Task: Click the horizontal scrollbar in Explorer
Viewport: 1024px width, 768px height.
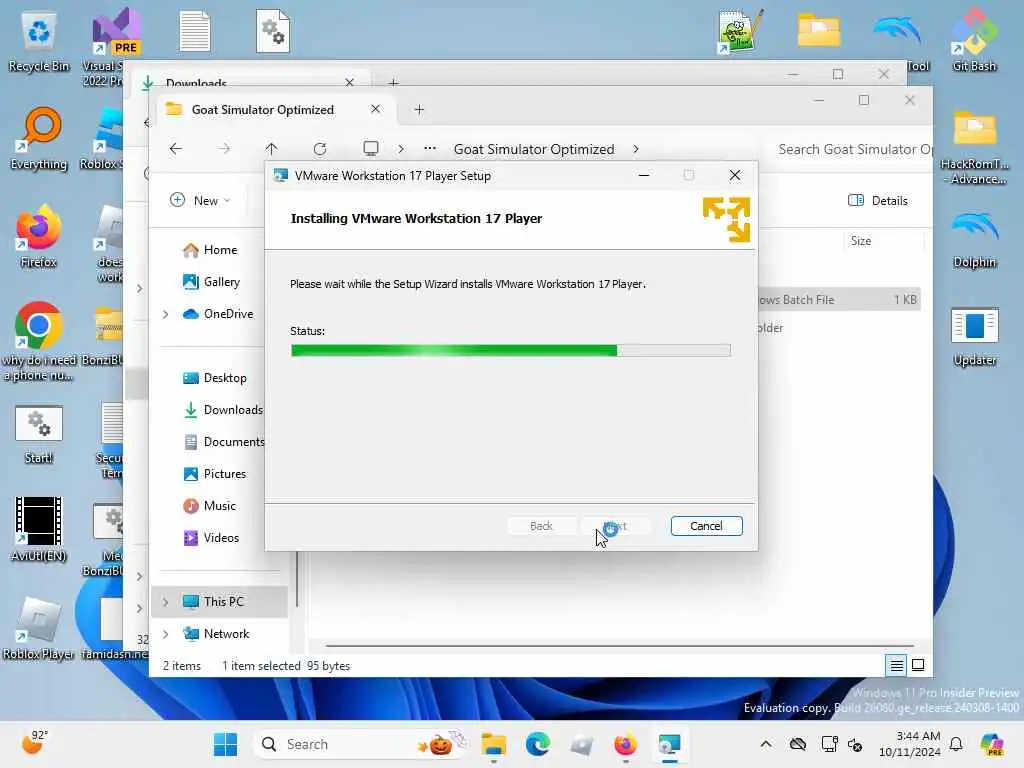Action: coord(619,645)
